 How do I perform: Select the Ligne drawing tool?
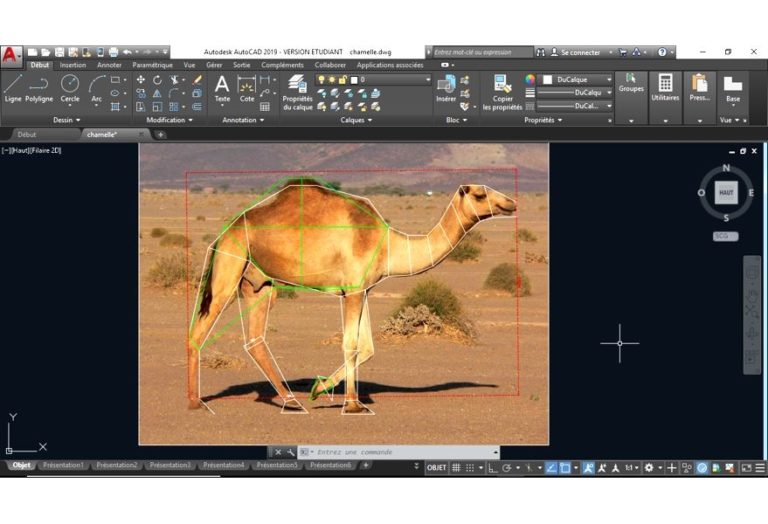click(x=13, y=88)
